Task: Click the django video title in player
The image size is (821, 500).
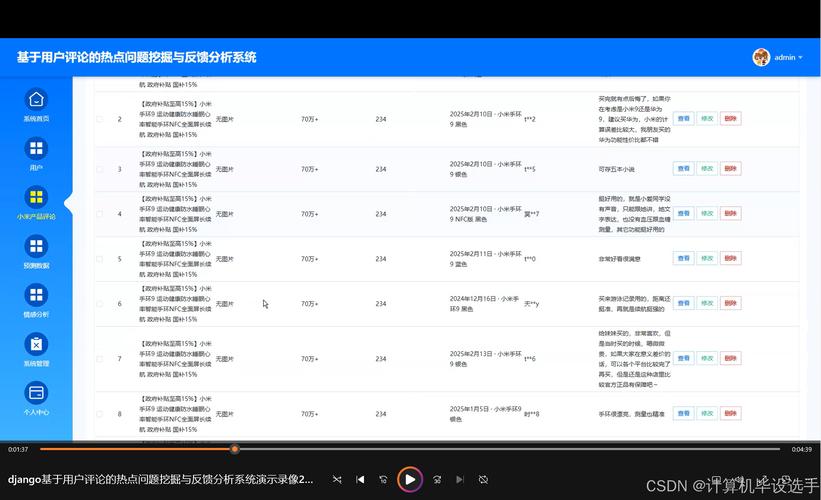Action: coord(161,479)
